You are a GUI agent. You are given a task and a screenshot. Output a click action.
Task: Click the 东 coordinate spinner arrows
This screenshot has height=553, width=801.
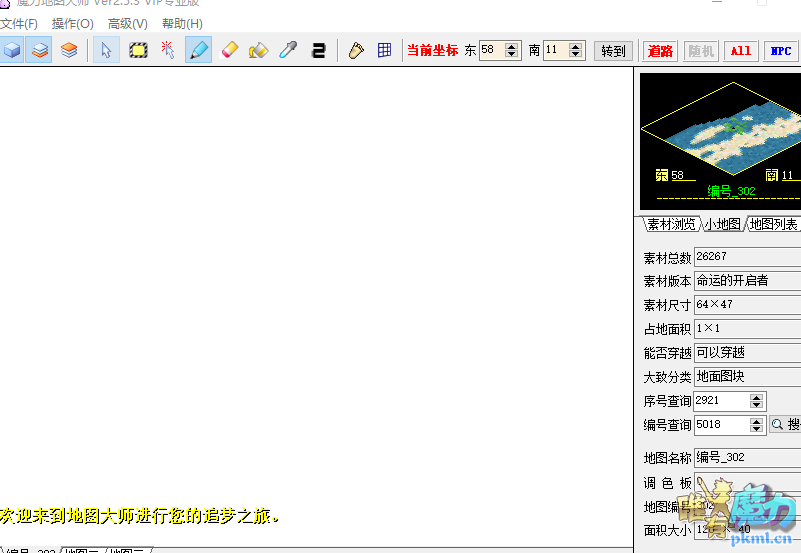512,50
